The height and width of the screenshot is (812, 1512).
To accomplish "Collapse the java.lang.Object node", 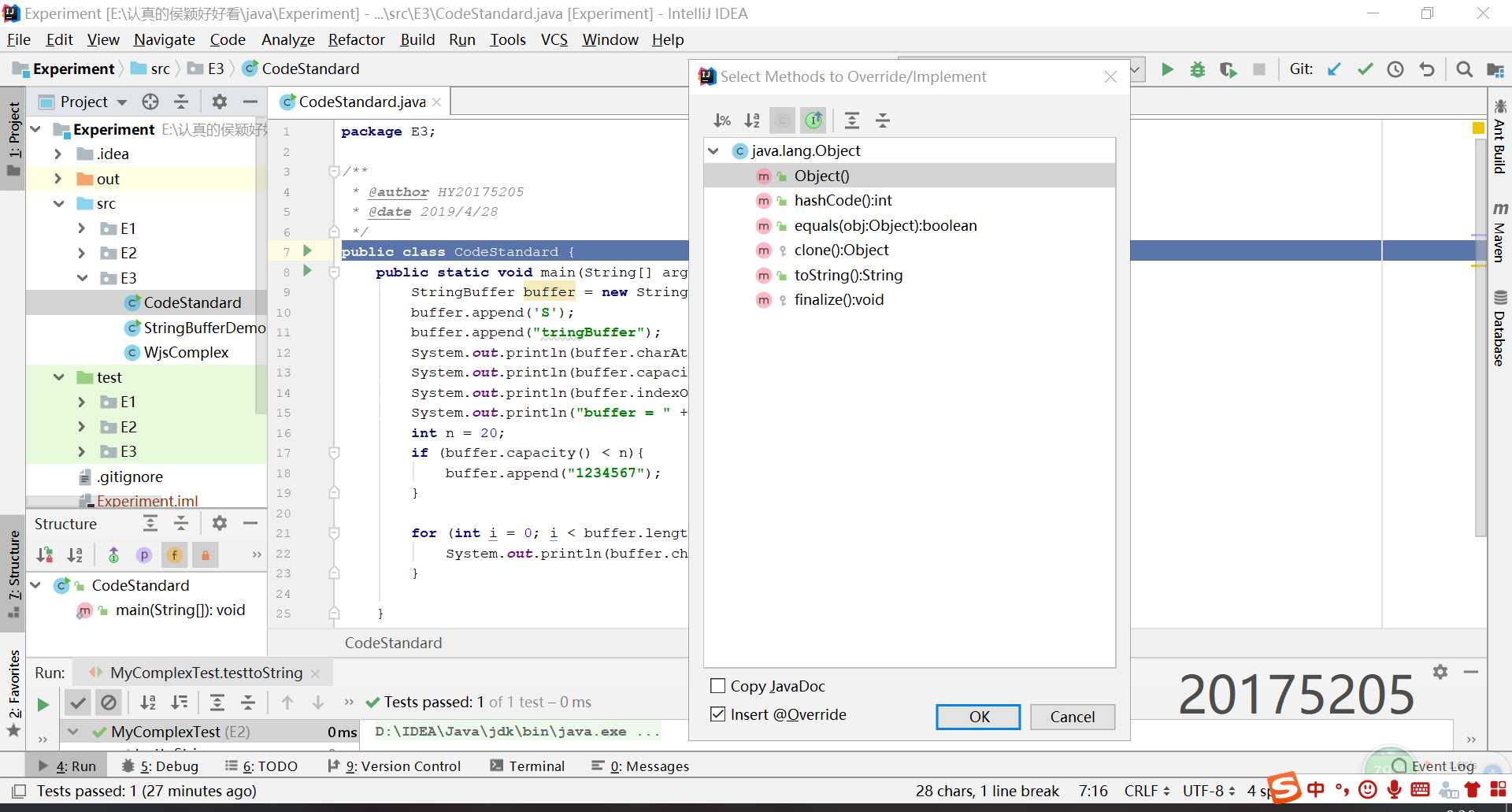I will tap(713, 150).
